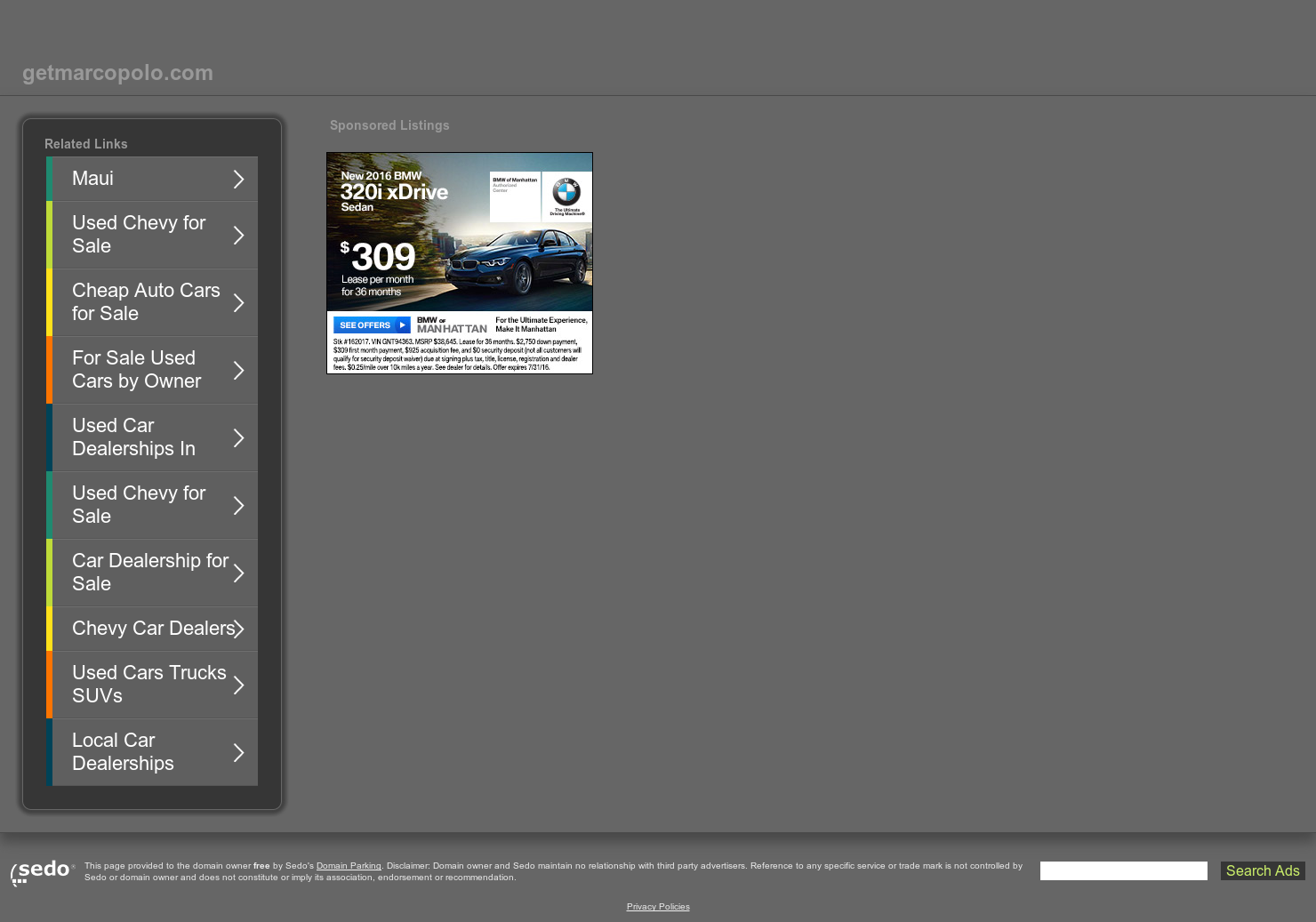Click the SEE OFFERS button in the BMW ad

pos(372,325)
